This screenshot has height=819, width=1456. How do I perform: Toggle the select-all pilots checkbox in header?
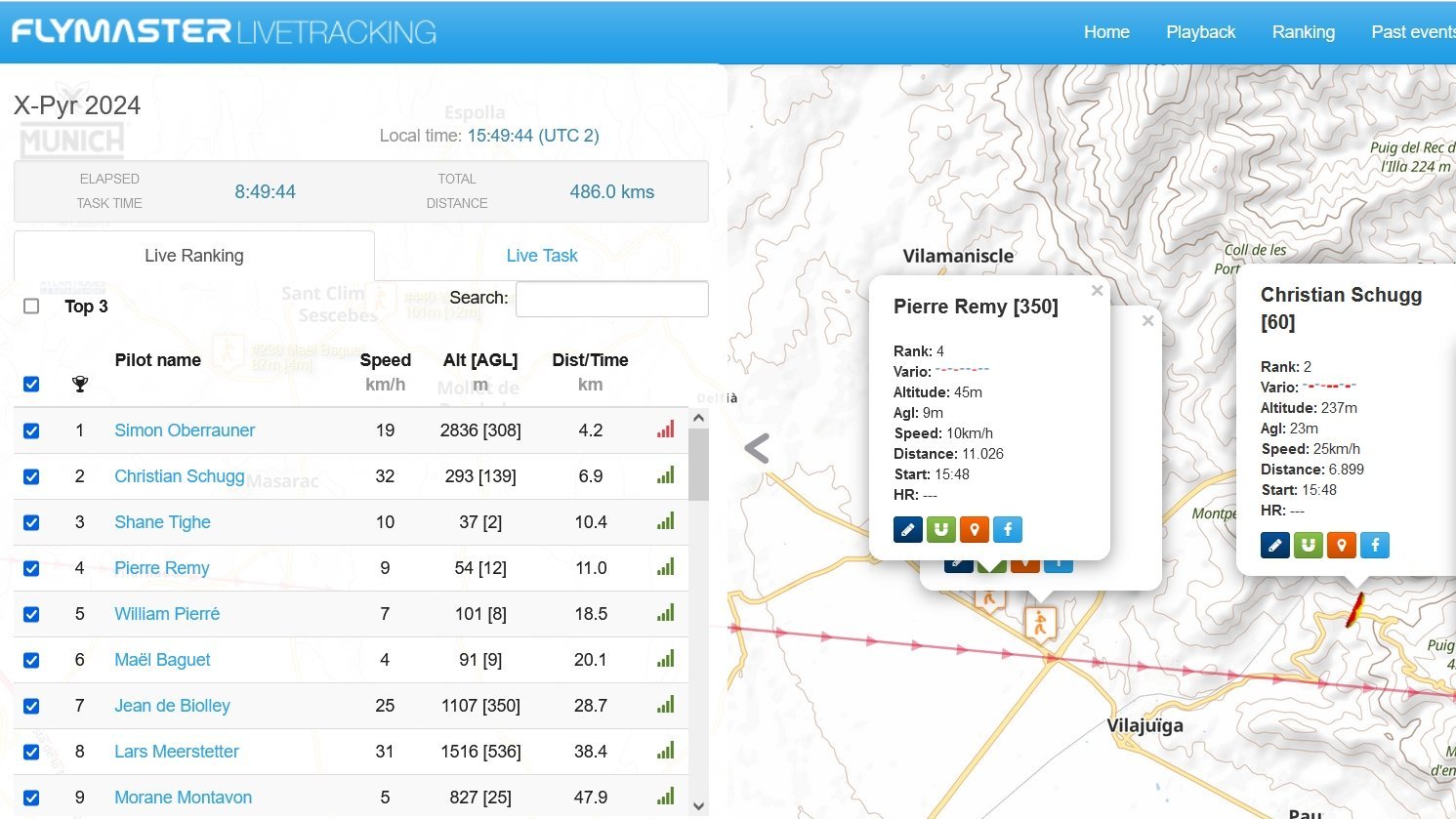click(x=31, y=385)
